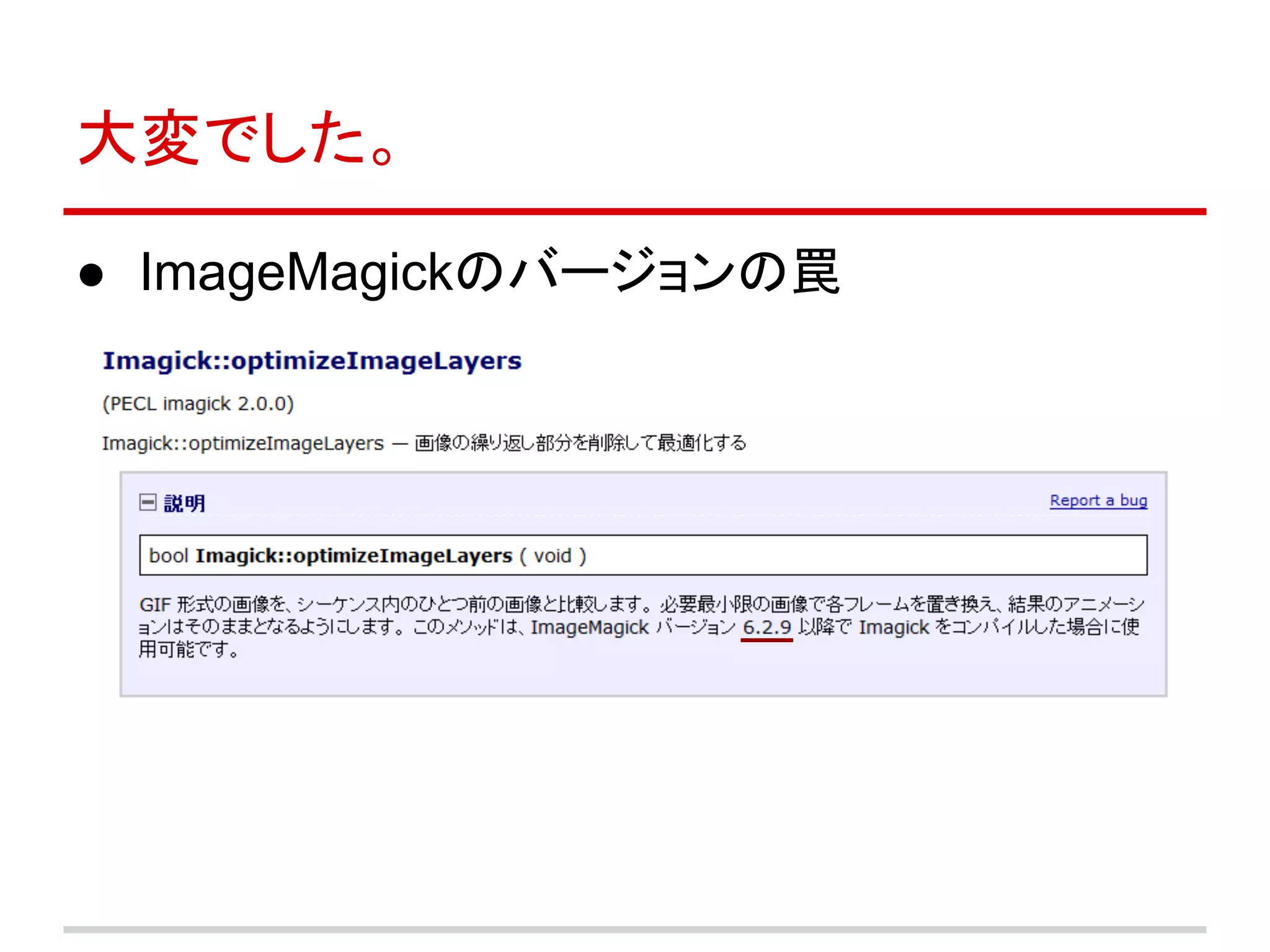This screenshot has height=952, width=1270.
Task: Click the summary line 画像の繰り返し部分を削除して最適化する
Action: [x=580, y=443]
